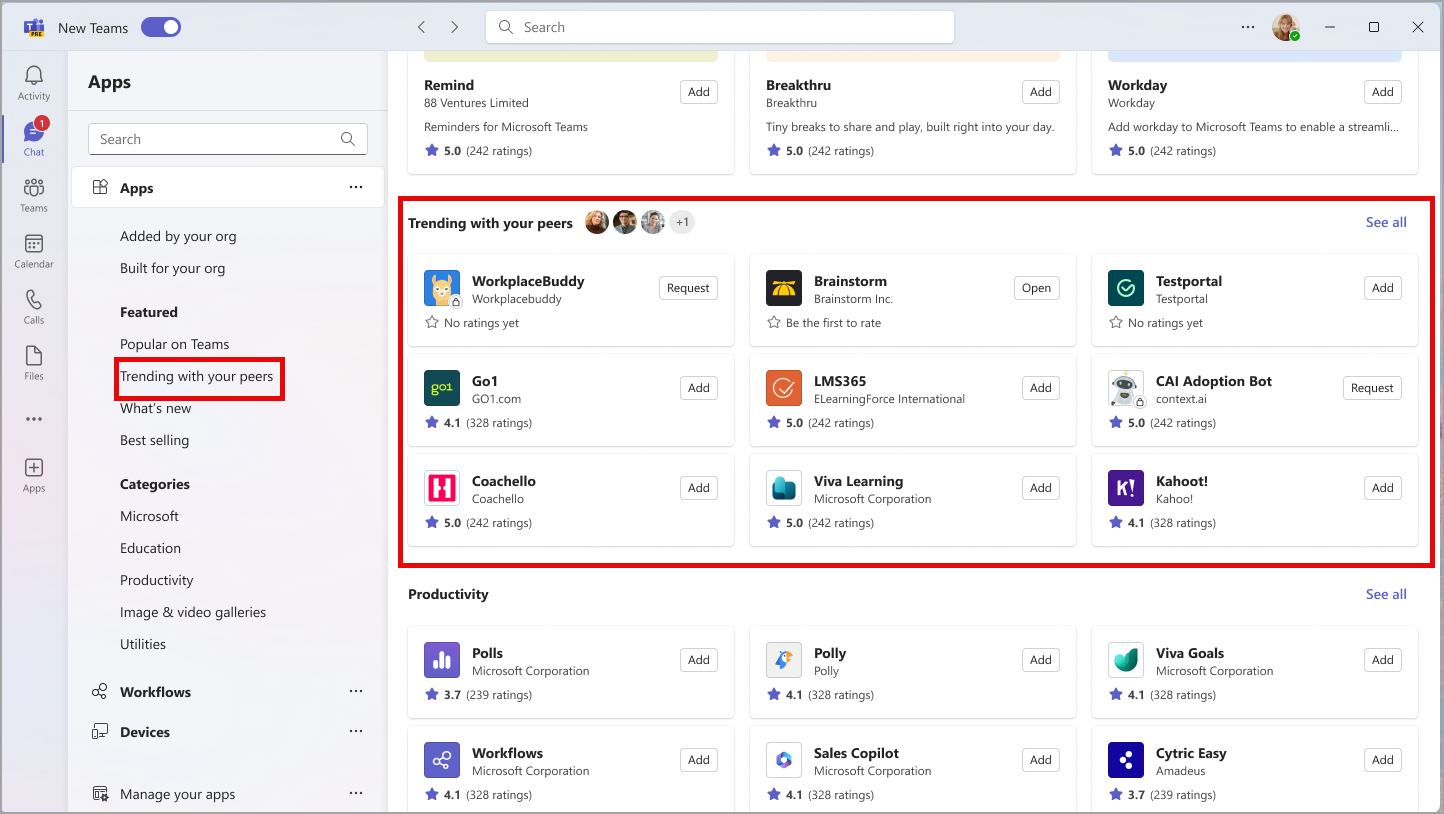Open the Productivity category in sidebar

point(156,580)
